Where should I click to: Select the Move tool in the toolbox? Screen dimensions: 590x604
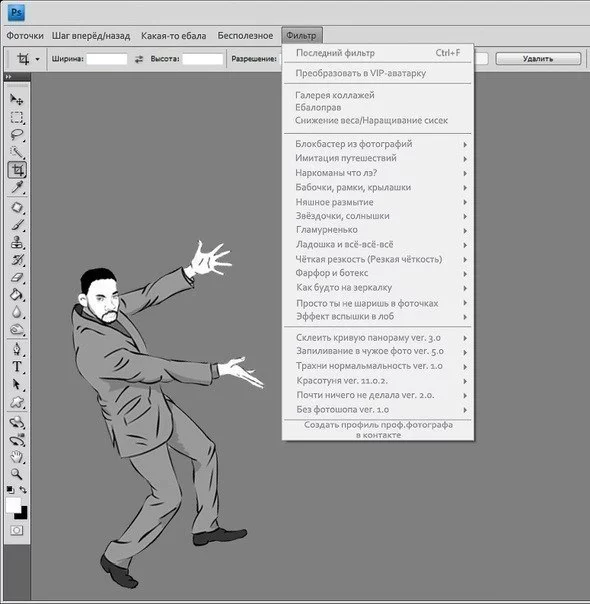(17, 100)
